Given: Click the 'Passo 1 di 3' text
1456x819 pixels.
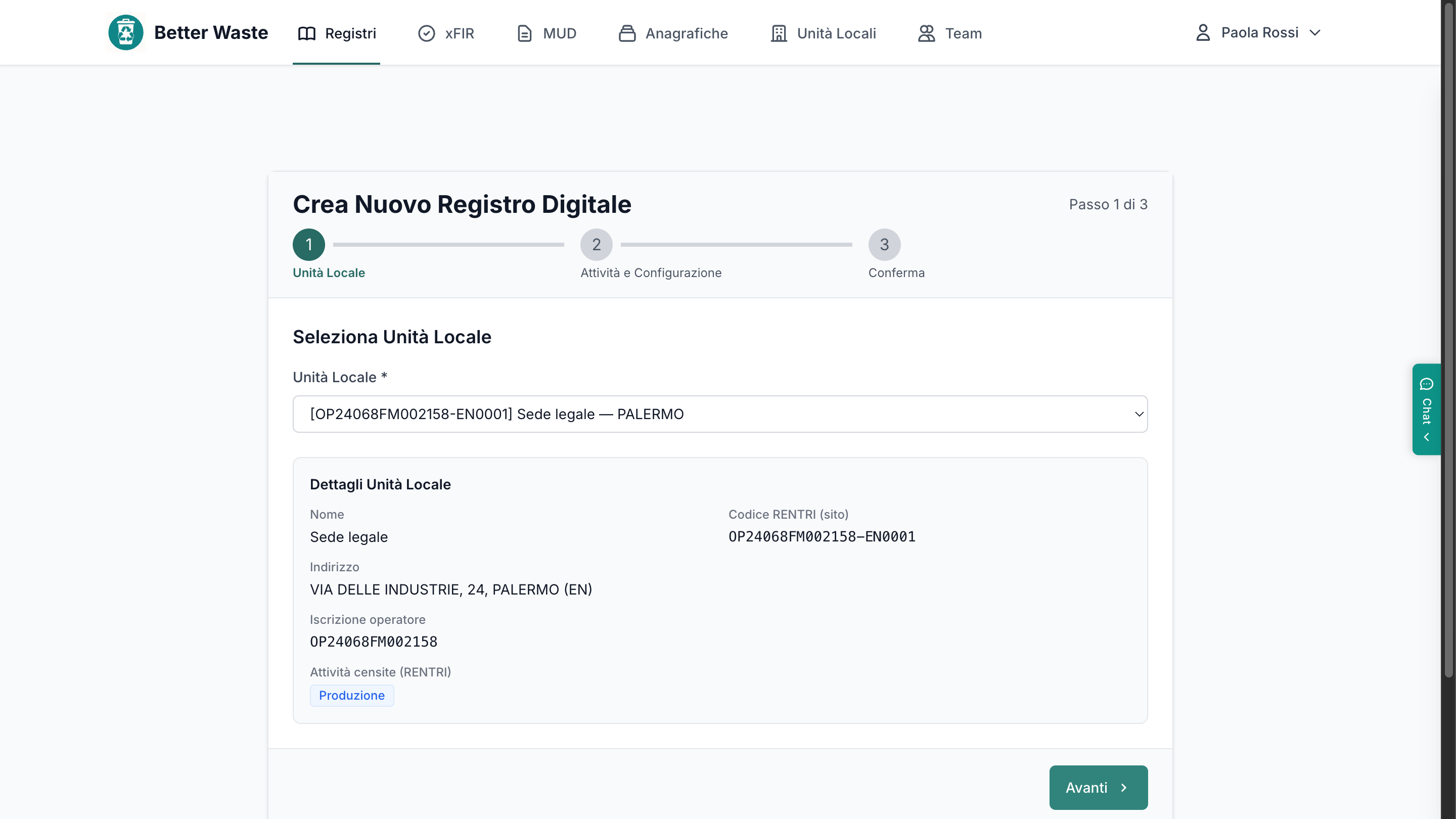Looking at the screenshot, I should click(1108, 204).
